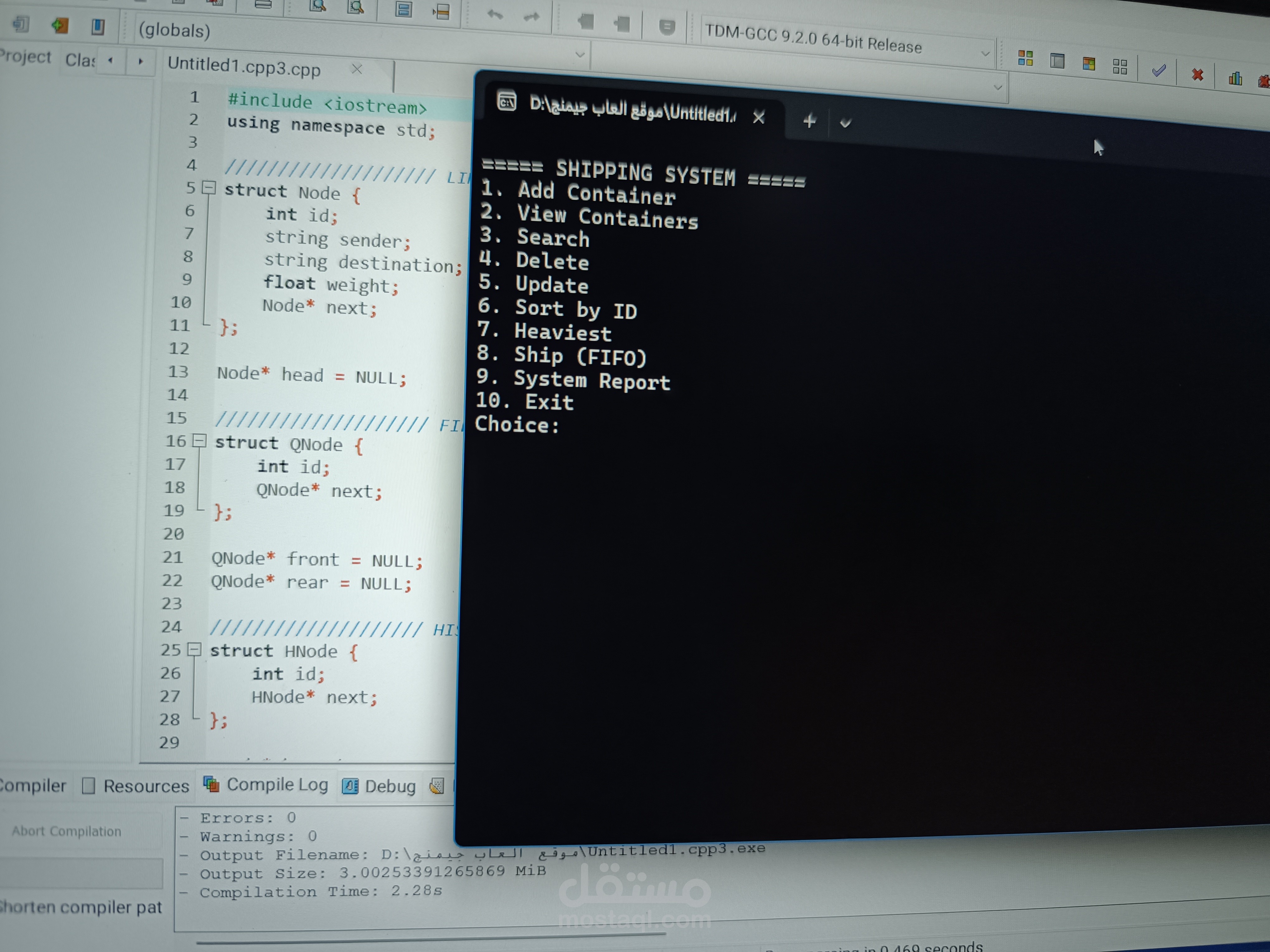The height and width of the screenshot is (952, 1270).
Task: Click the first gray document icon in second toolbar row
Action: pos(21,24)
